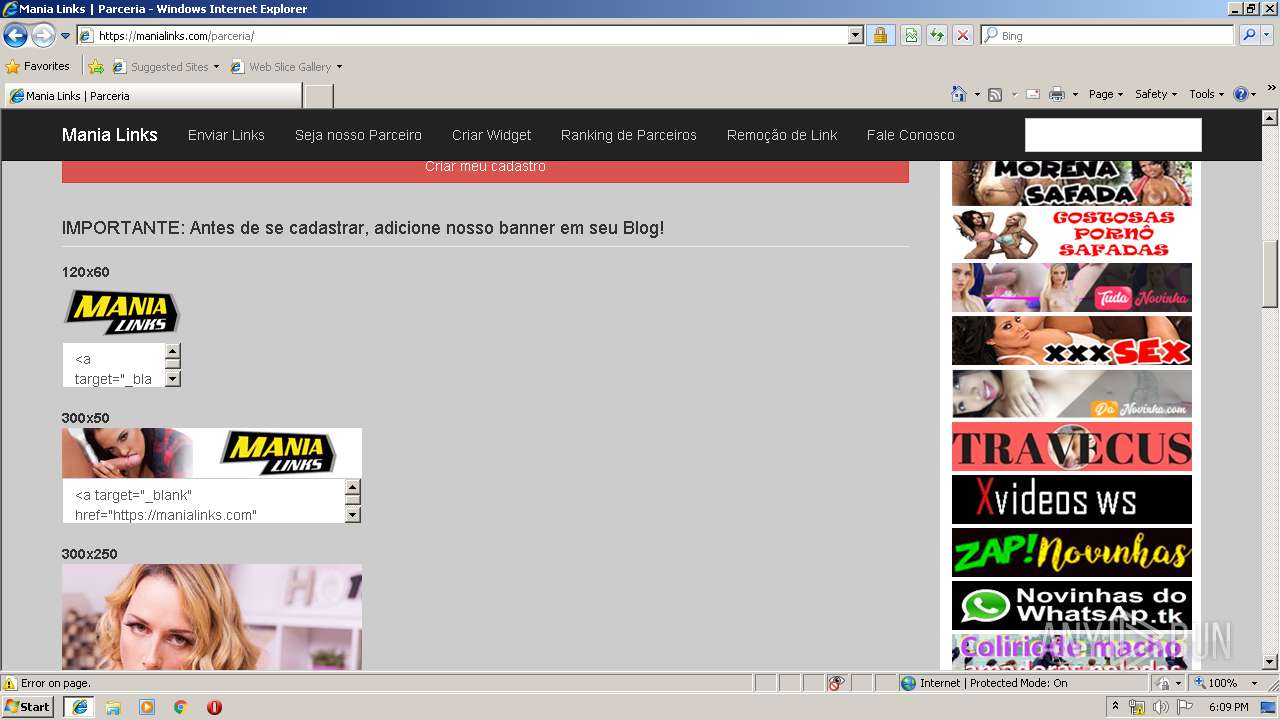Click the volume speaker tray icon
The height and width of the screenshot is (720, 1280).
pyautogui.click(x=1161, y=707)
